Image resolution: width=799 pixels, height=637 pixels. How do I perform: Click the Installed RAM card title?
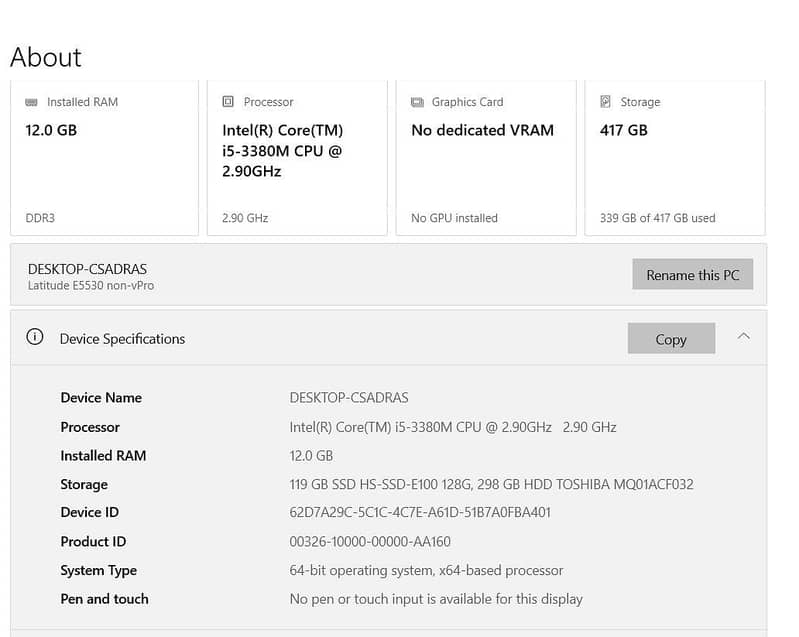[83, 102]
